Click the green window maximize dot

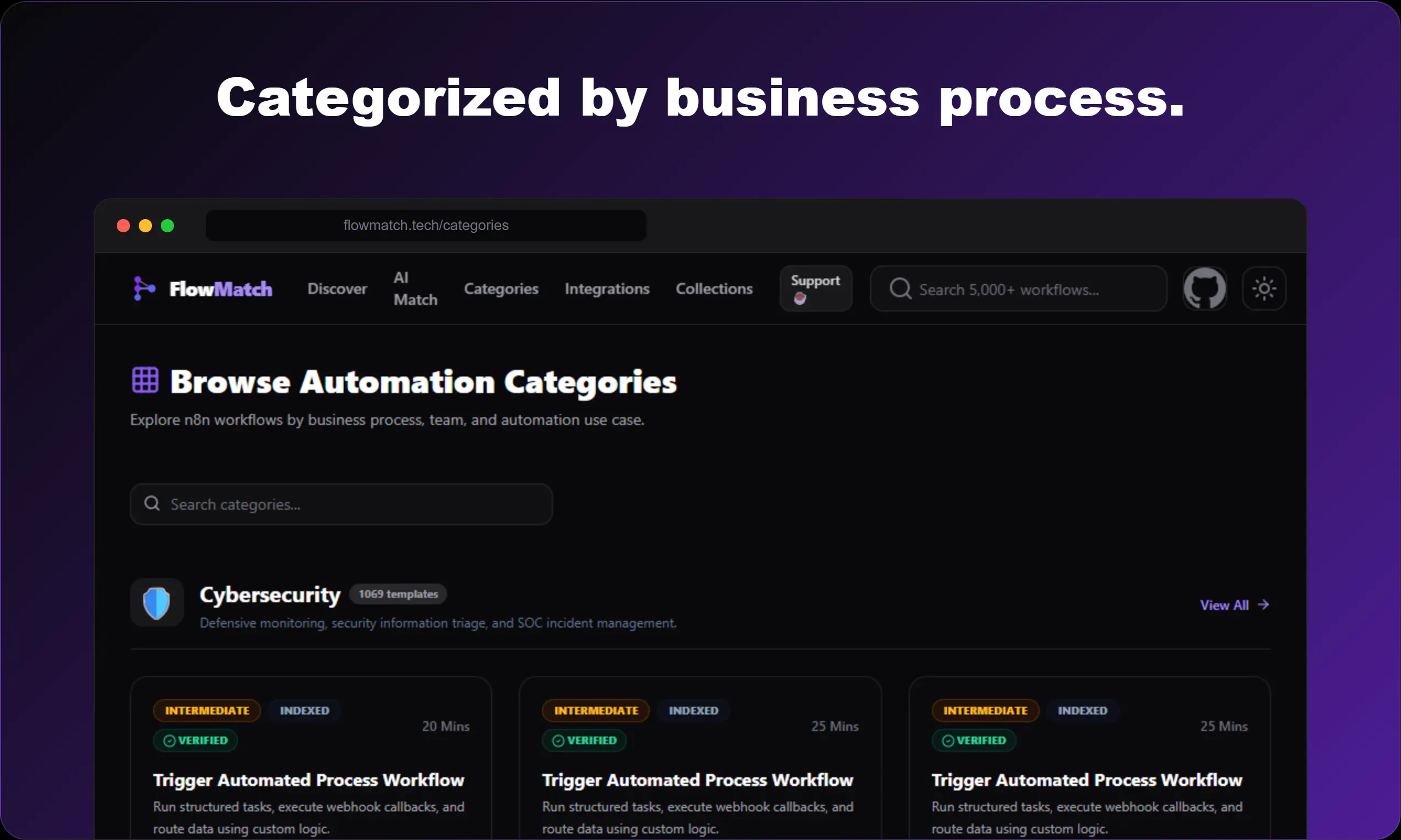(x=167, y=226)
